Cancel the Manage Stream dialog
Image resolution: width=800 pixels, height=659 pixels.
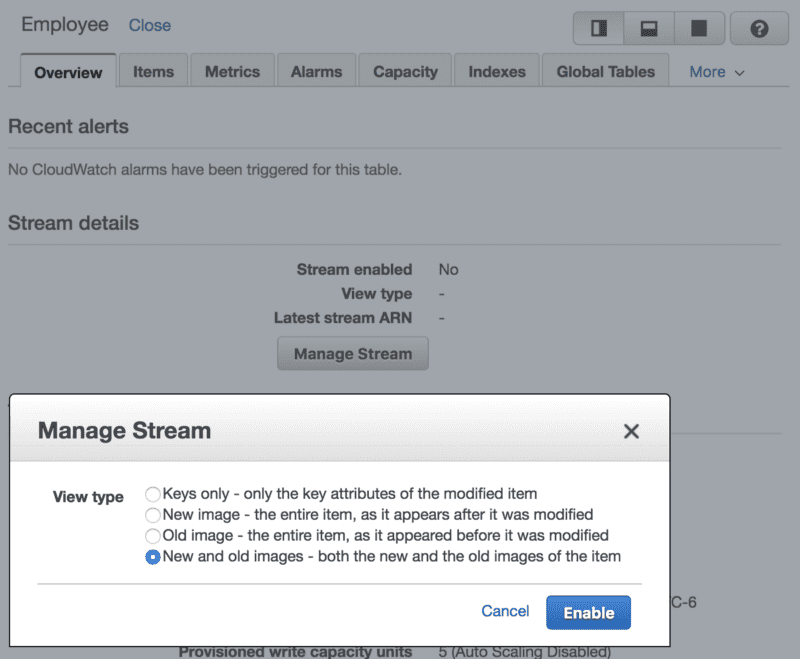point(505,611)
